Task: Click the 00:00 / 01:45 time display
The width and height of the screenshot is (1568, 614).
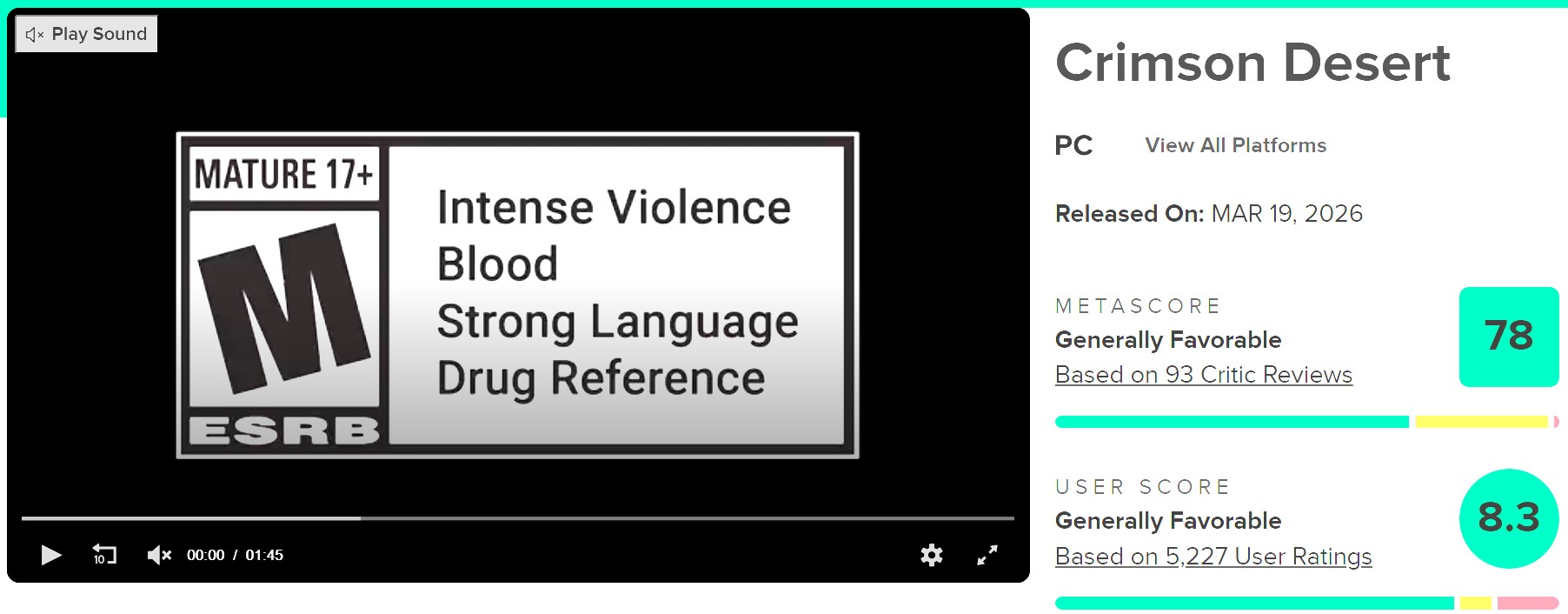Action: pyautogui.click(x=235, y=555)
